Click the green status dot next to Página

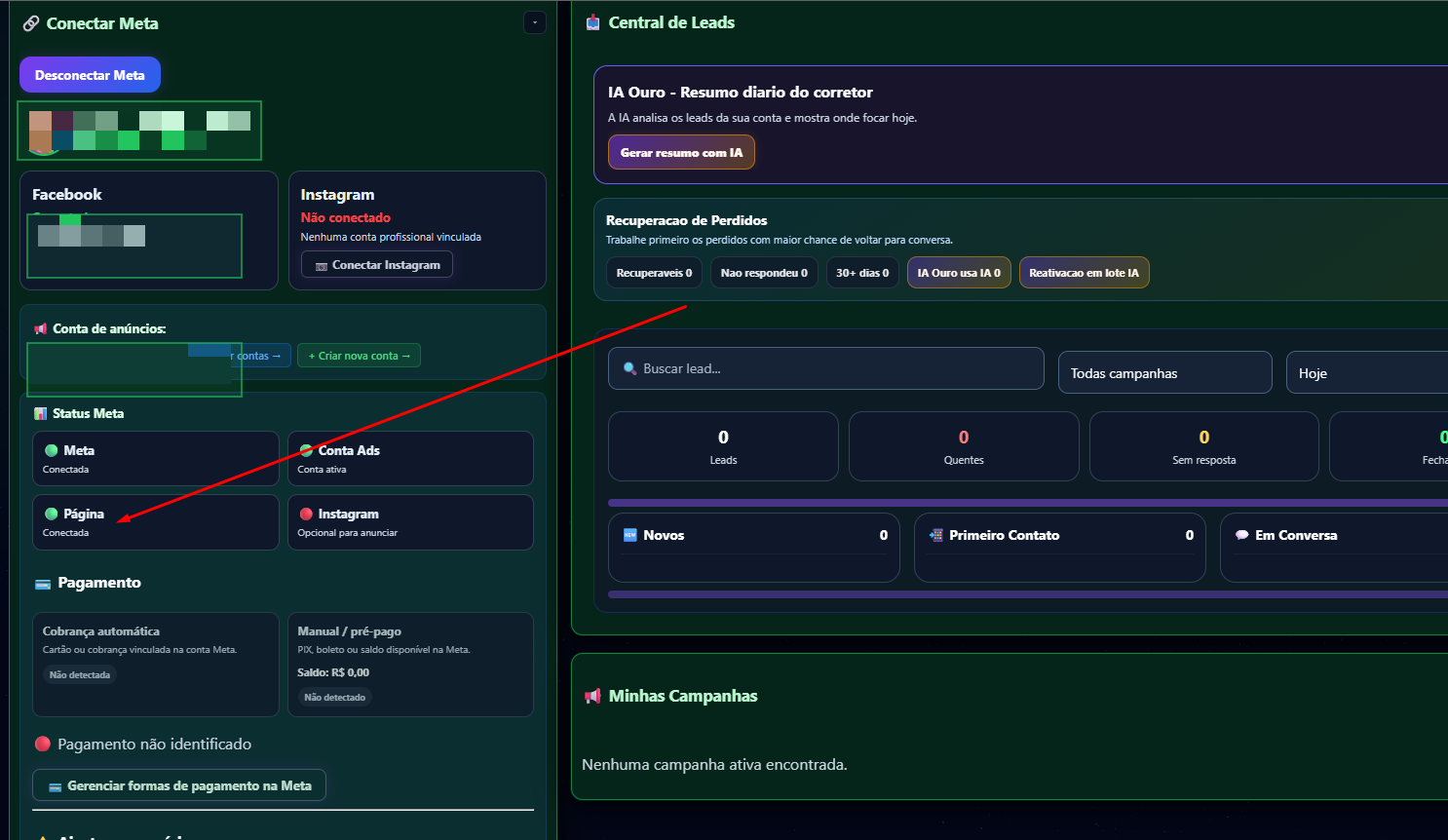click(52, 514)
